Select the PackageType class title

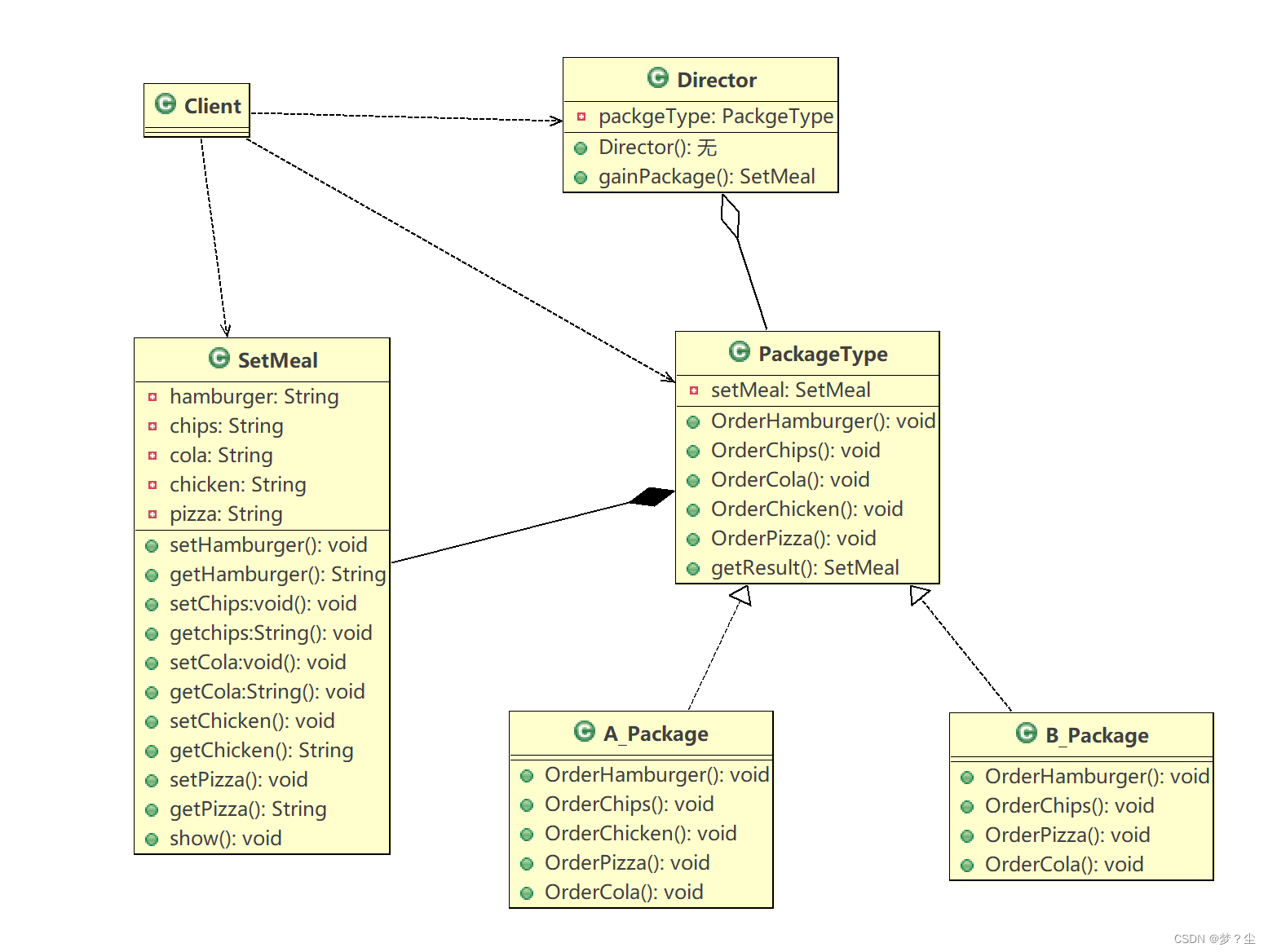tap(823, 355)
